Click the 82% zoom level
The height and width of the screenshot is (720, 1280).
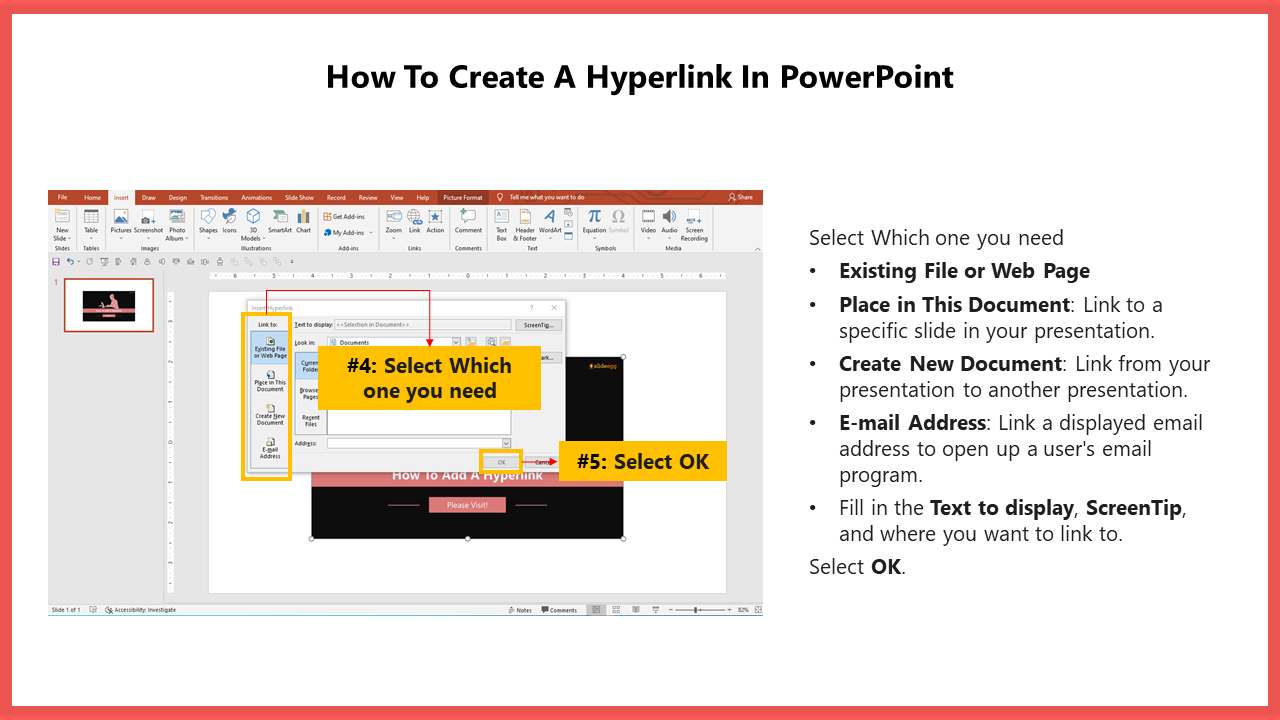pyautogui.click(x=743, y=610)
